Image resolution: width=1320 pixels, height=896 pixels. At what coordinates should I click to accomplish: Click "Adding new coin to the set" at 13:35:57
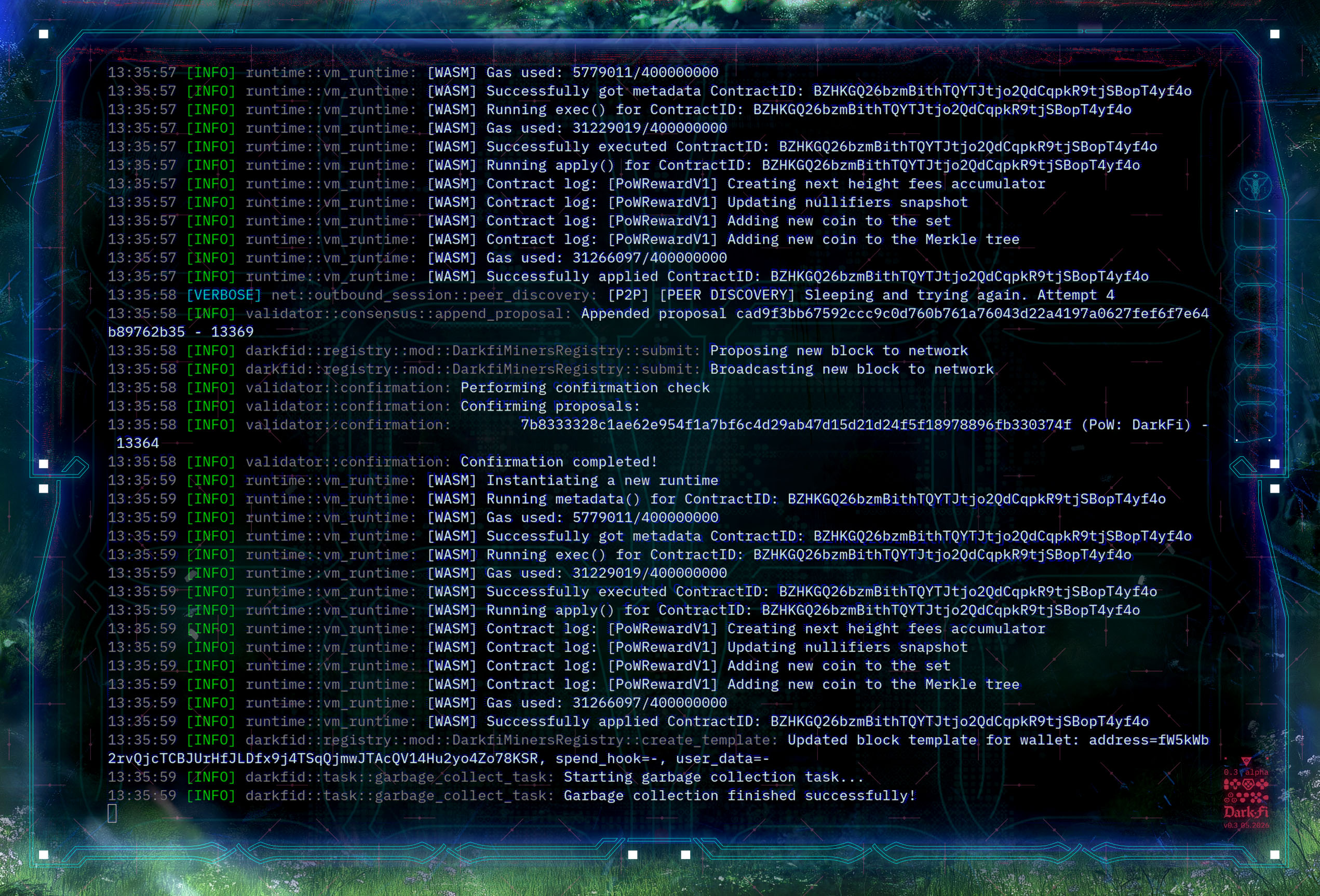tap(839, 221)
